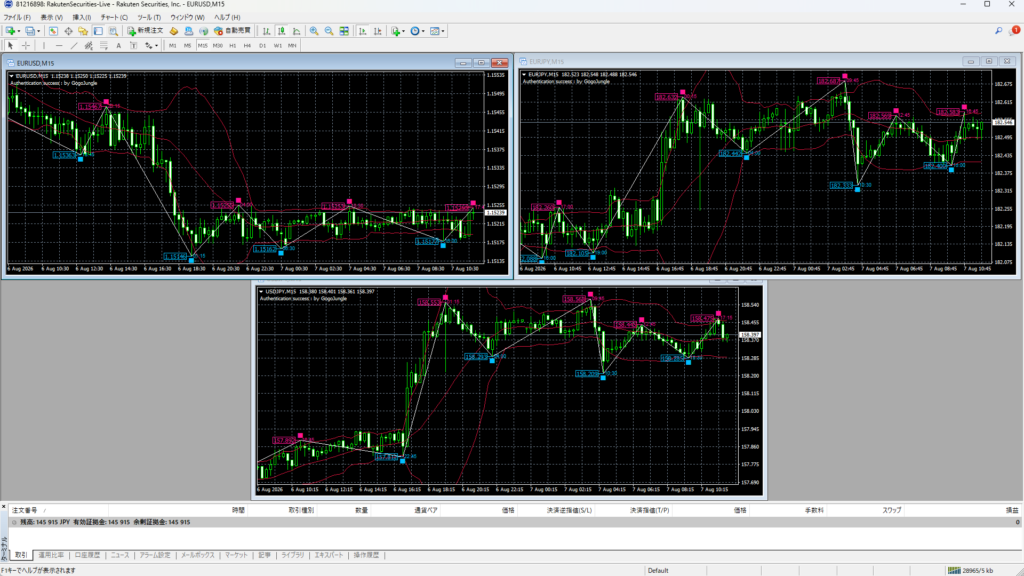Viewport: 1024px width, 576px height.
Task: Expand the indicators list dropdown arrow
Action: [x=404, y=31]
